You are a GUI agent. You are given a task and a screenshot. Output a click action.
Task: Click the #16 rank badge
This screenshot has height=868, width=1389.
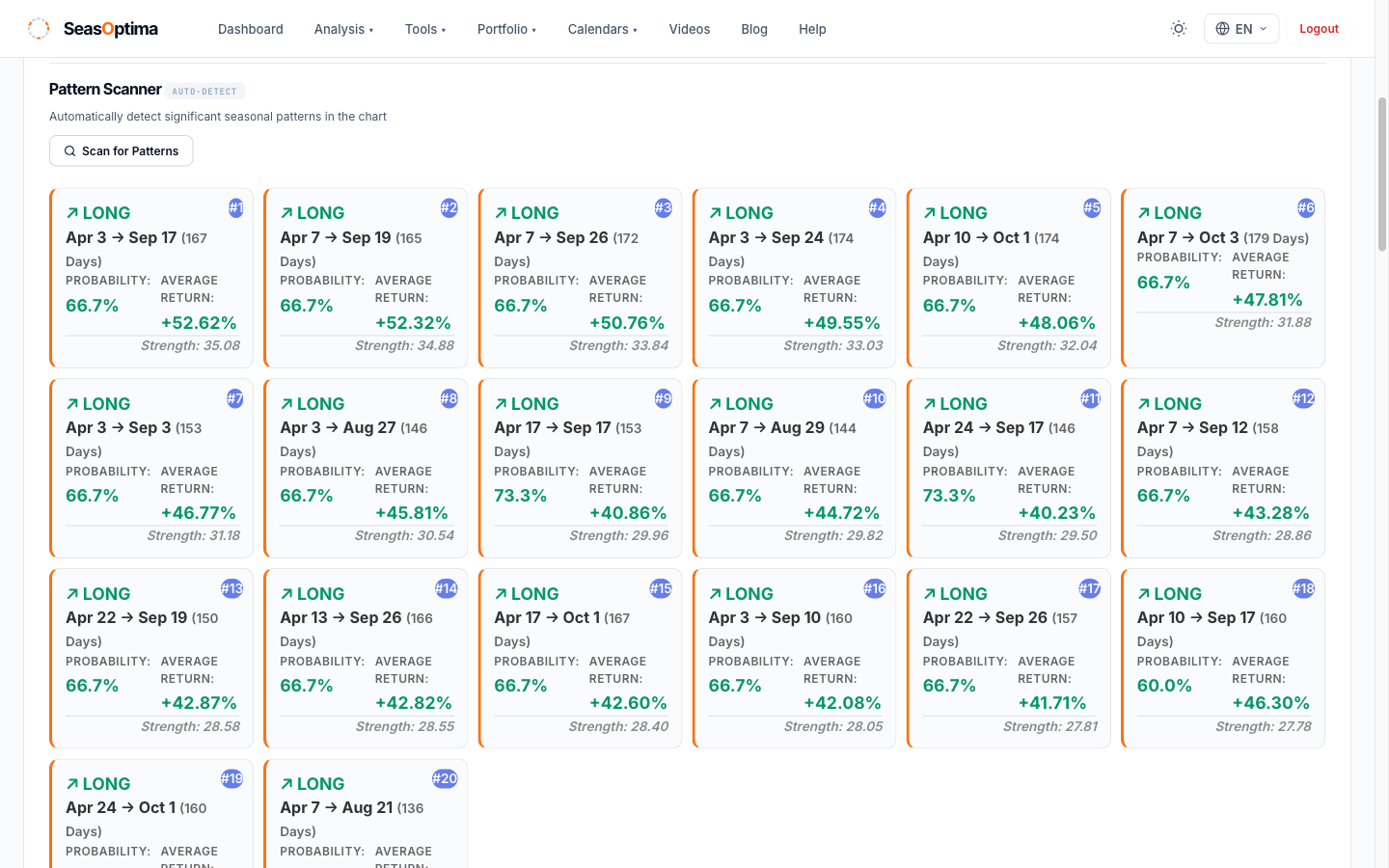(x=875, y=588)
